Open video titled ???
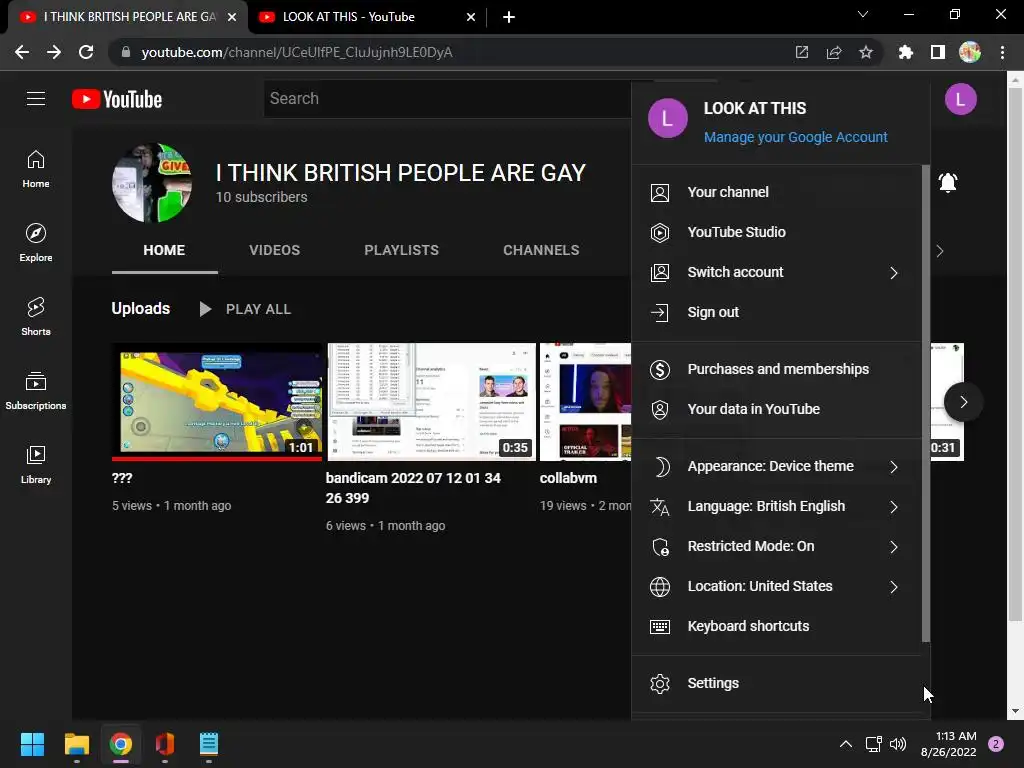The image size is (1024, 768). tap(122, 478)
